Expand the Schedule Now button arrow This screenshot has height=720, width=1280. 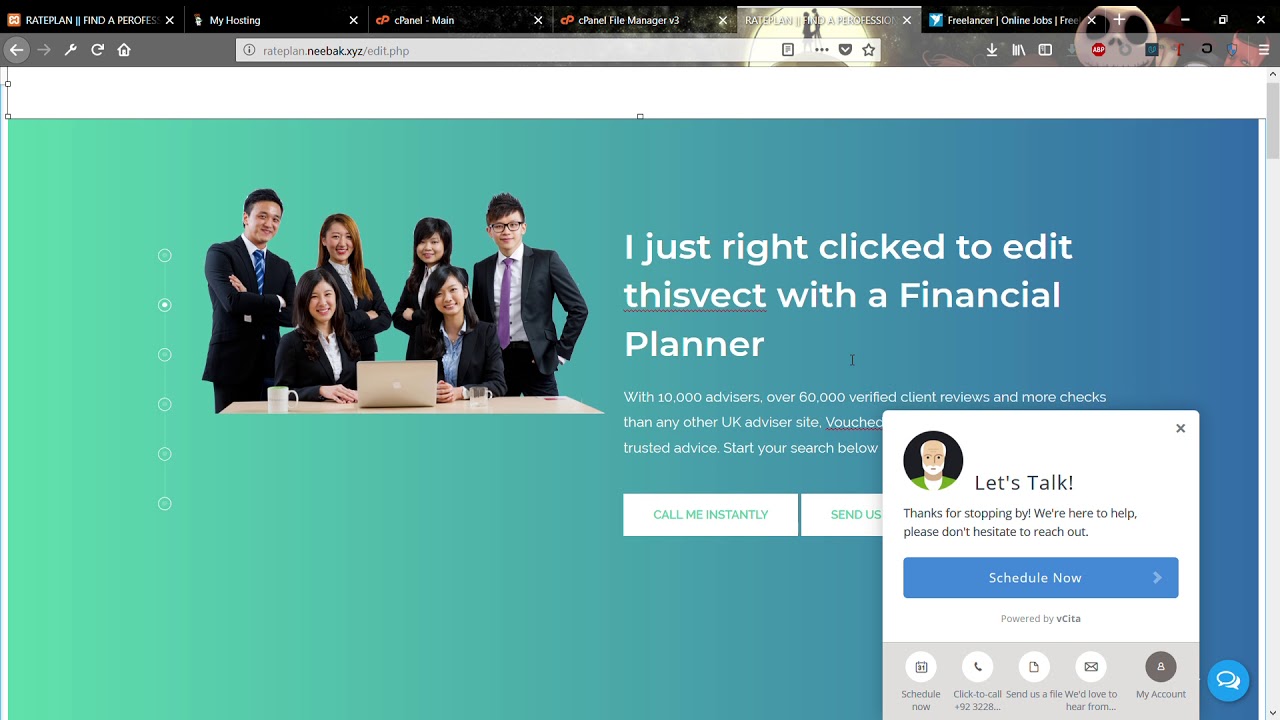pos(1157,578)
